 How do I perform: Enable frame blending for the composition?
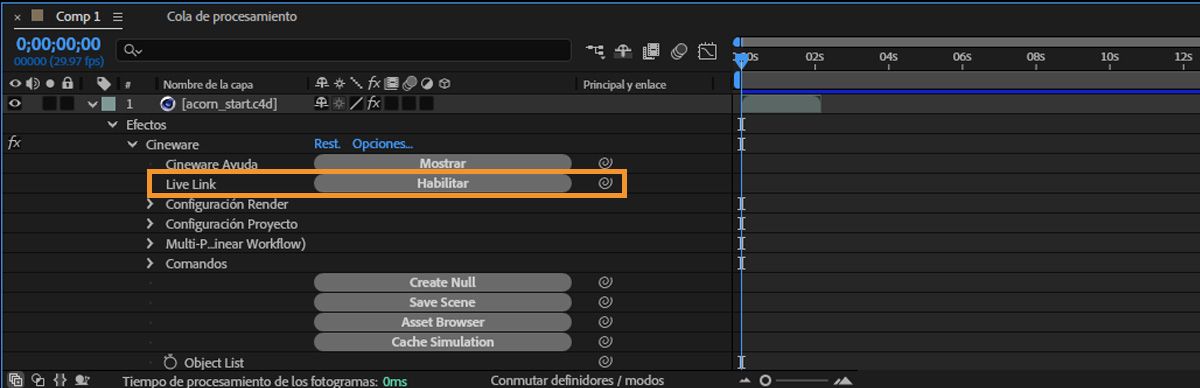tap(652, 50)
